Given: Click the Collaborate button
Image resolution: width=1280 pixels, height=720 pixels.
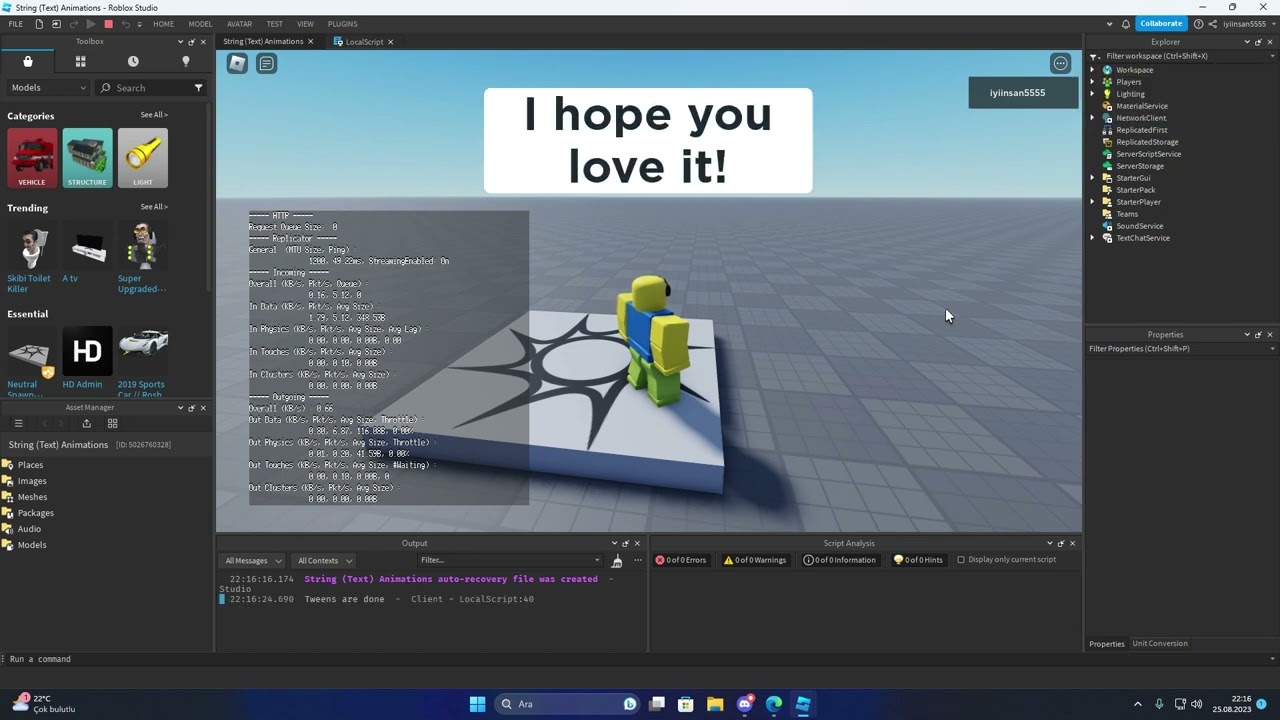Looking at the screenshot, I should [x=1161, y=24].
